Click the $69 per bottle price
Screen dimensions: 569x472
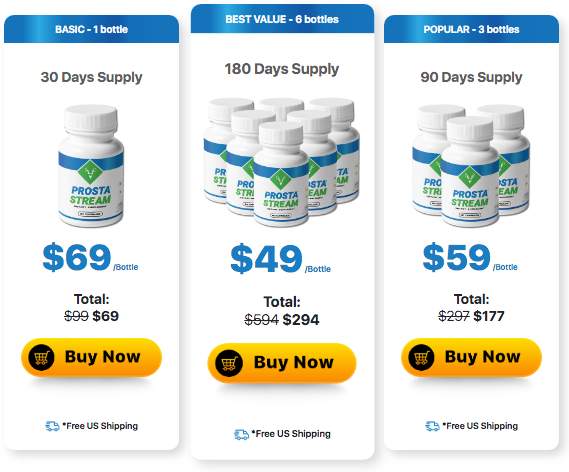[x=90, y=257]
